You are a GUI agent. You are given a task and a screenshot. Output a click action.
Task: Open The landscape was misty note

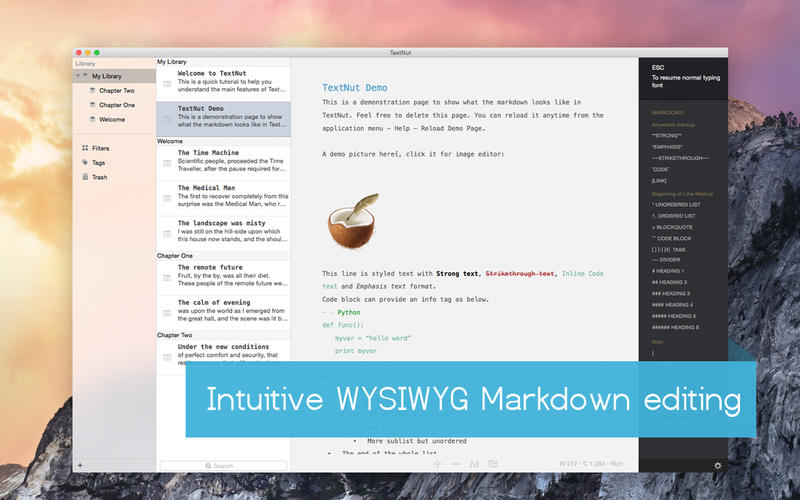[223, 234]
